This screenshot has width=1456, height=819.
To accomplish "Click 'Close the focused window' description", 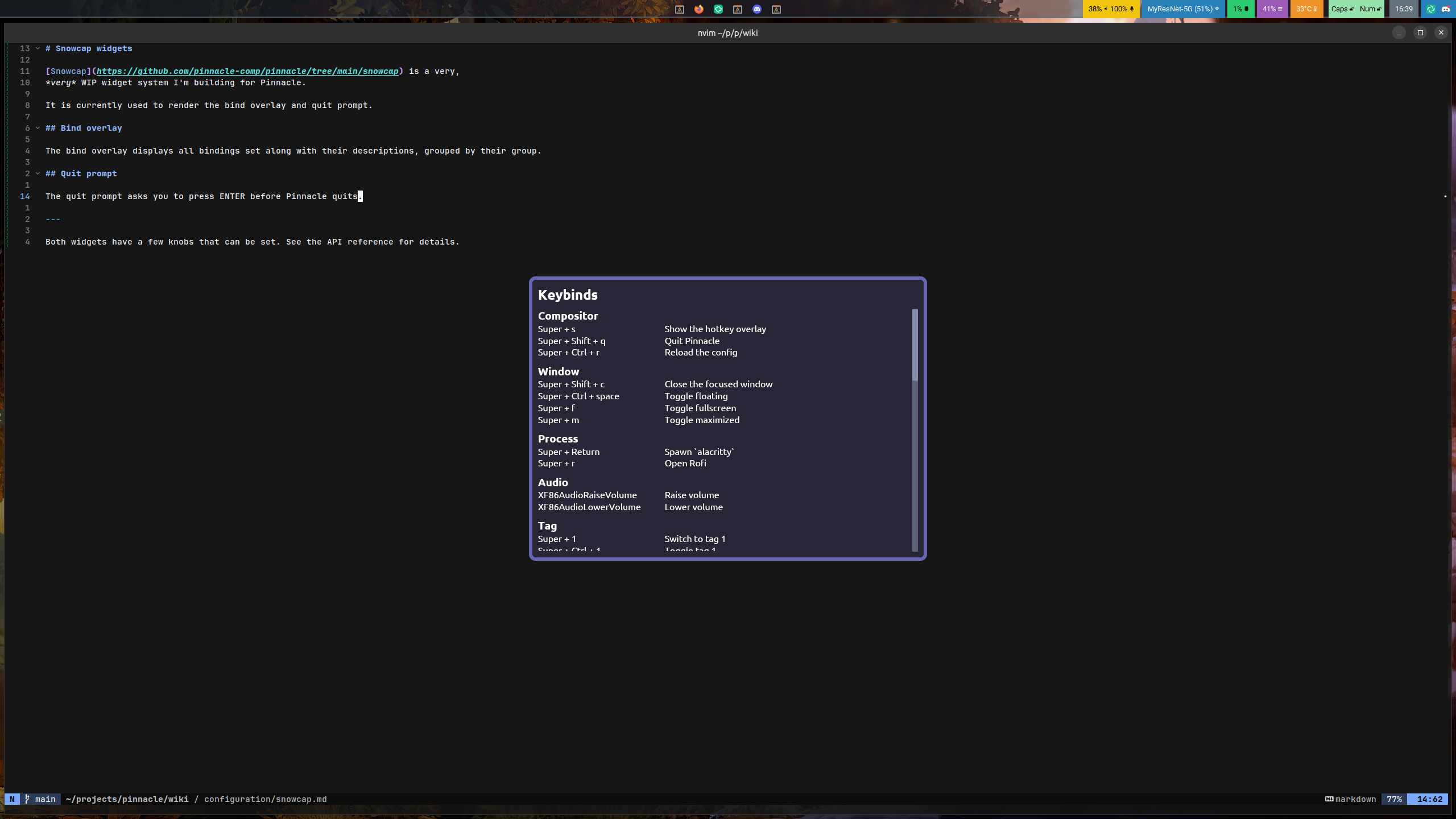I will (718, 384).
